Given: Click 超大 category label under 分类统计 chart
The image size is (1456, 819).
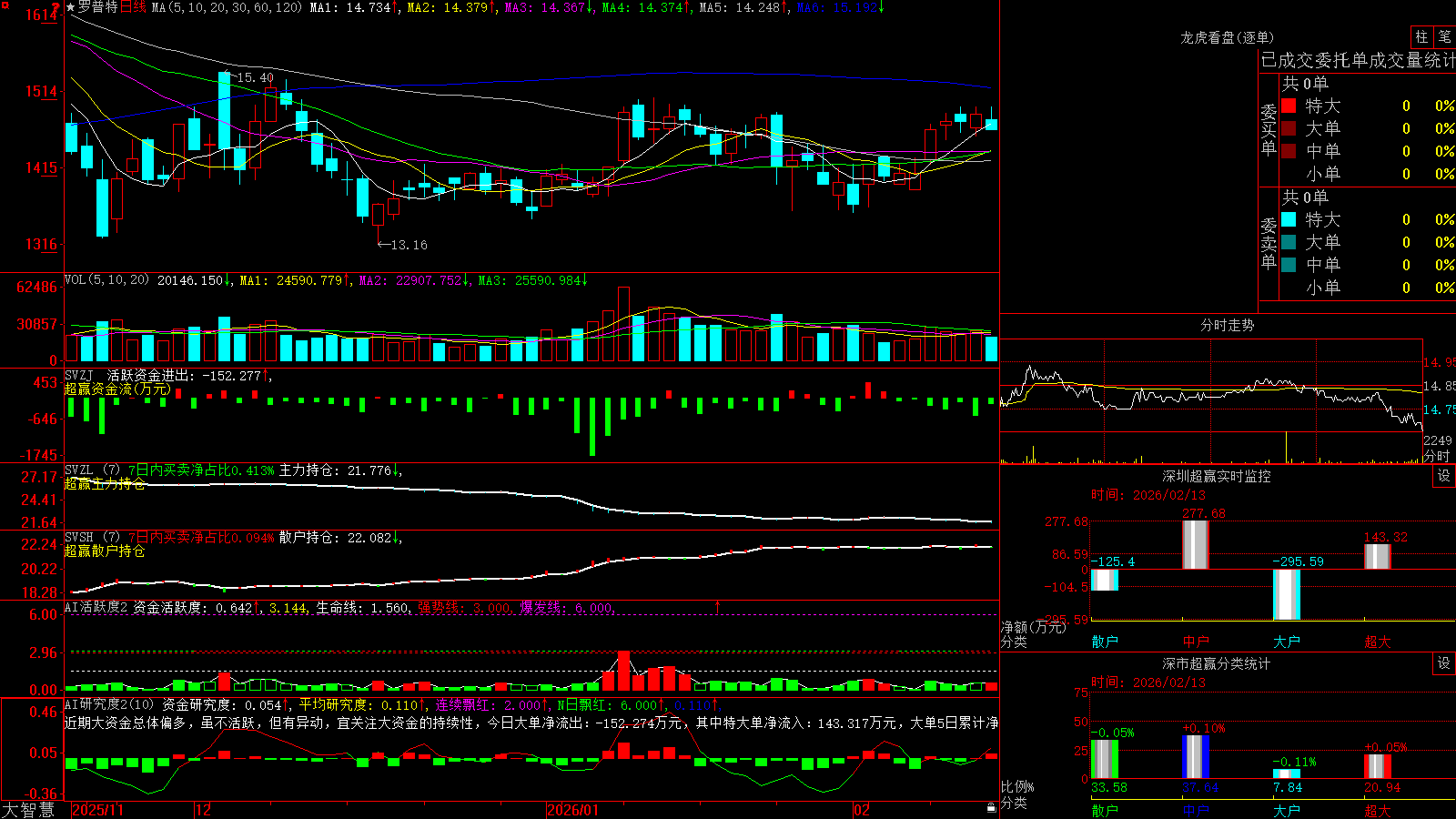Looking at the screenshot, I should [1378, 810].
